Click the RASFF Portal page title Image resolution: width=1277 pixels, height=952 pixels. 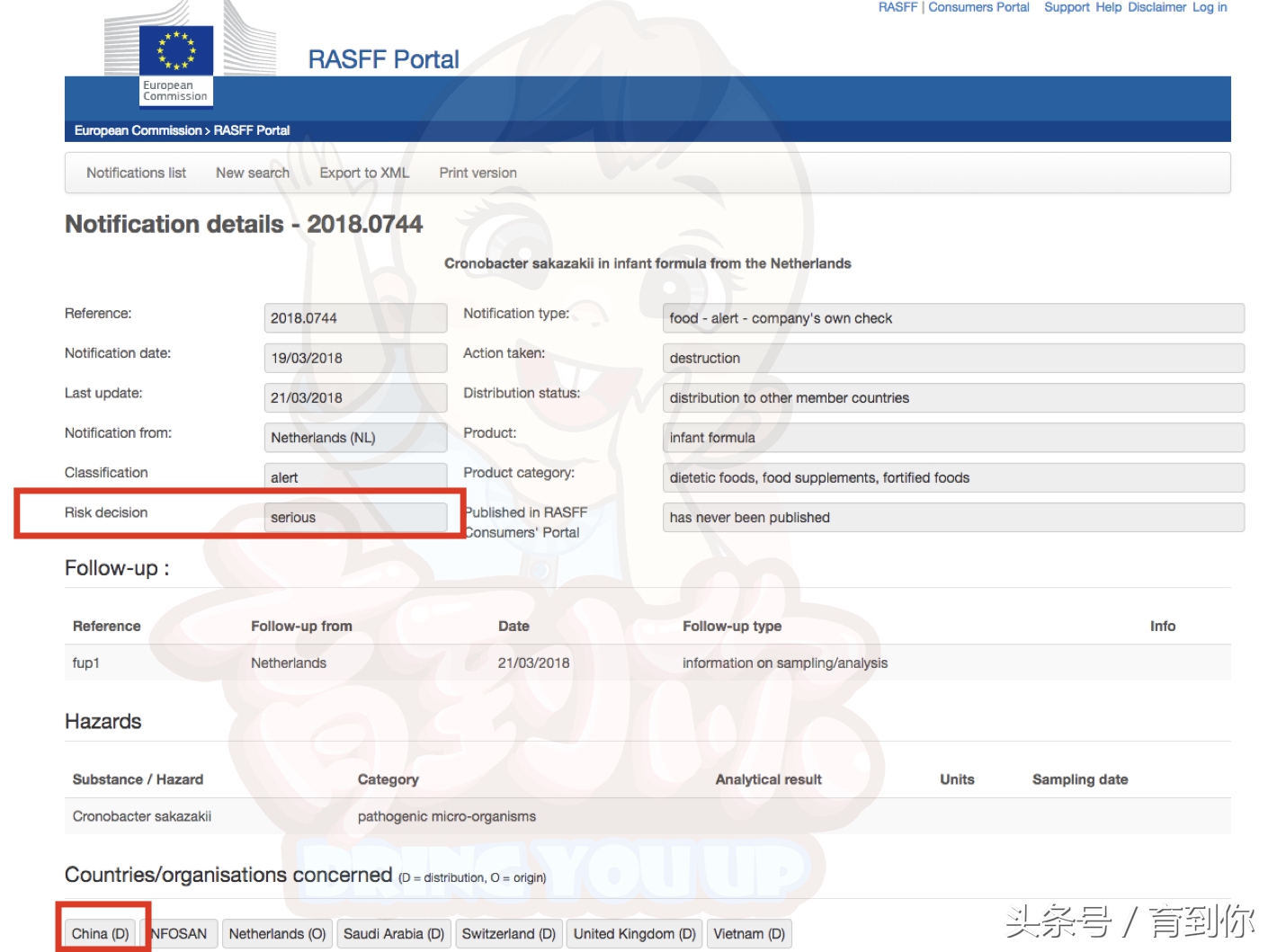pyautogui.click(x=384, y=59)
